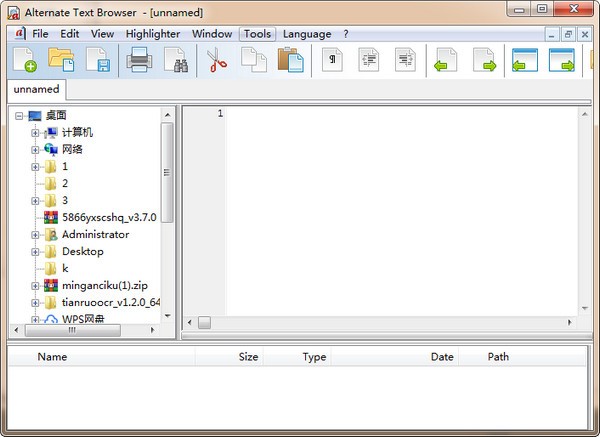Expand the 计算机 tree node

pyautogui.click(x=35, y=132)
